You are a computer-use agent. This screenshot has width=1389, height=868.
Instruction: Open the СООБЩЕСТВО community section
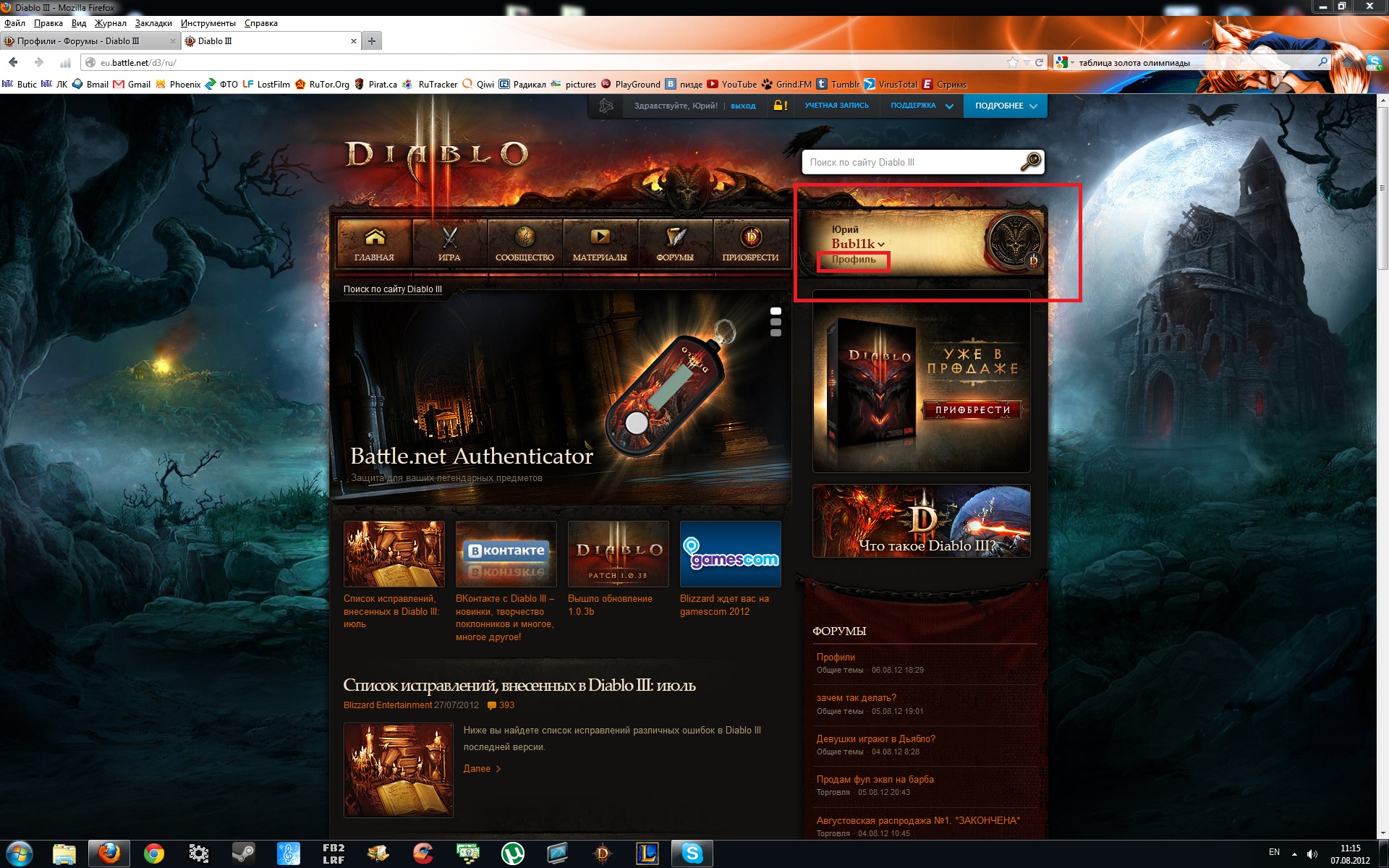click(524, 243)
